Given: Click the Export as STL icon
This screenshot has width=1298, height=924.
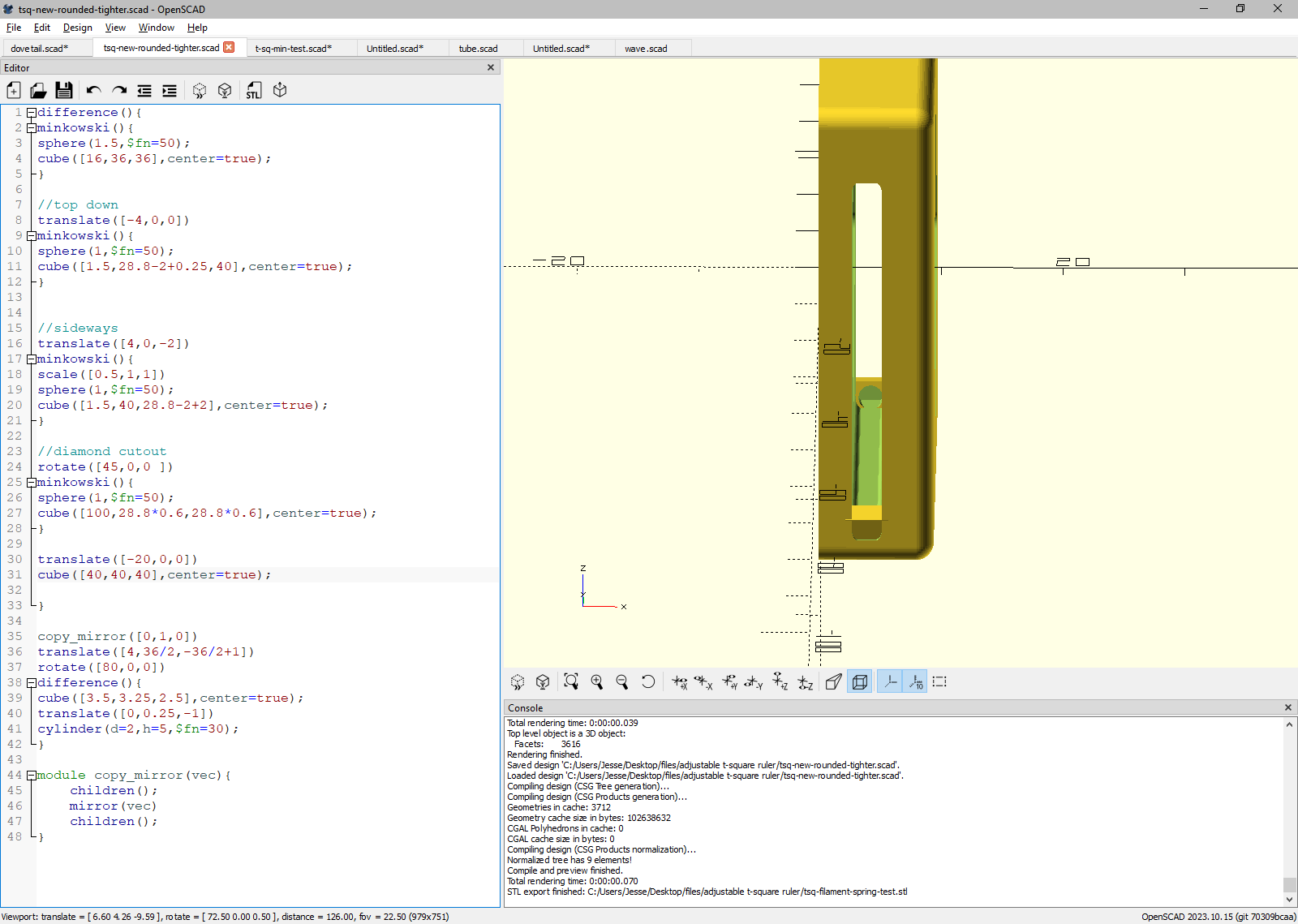Looking at the screenshot, I should tap(255, 90).
